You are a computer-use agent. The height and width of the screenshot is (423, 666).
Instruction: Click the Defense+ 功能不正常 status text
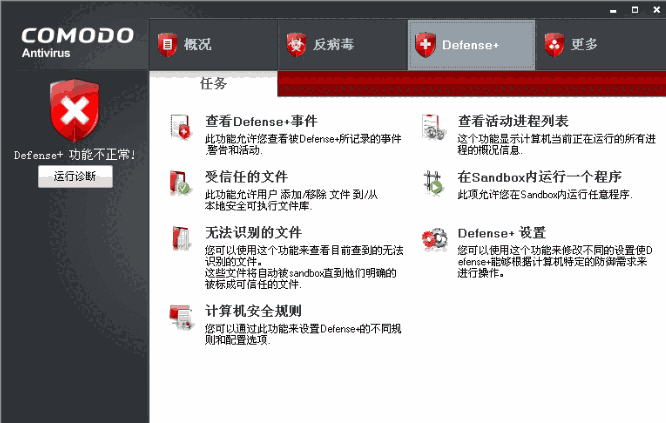75,155
